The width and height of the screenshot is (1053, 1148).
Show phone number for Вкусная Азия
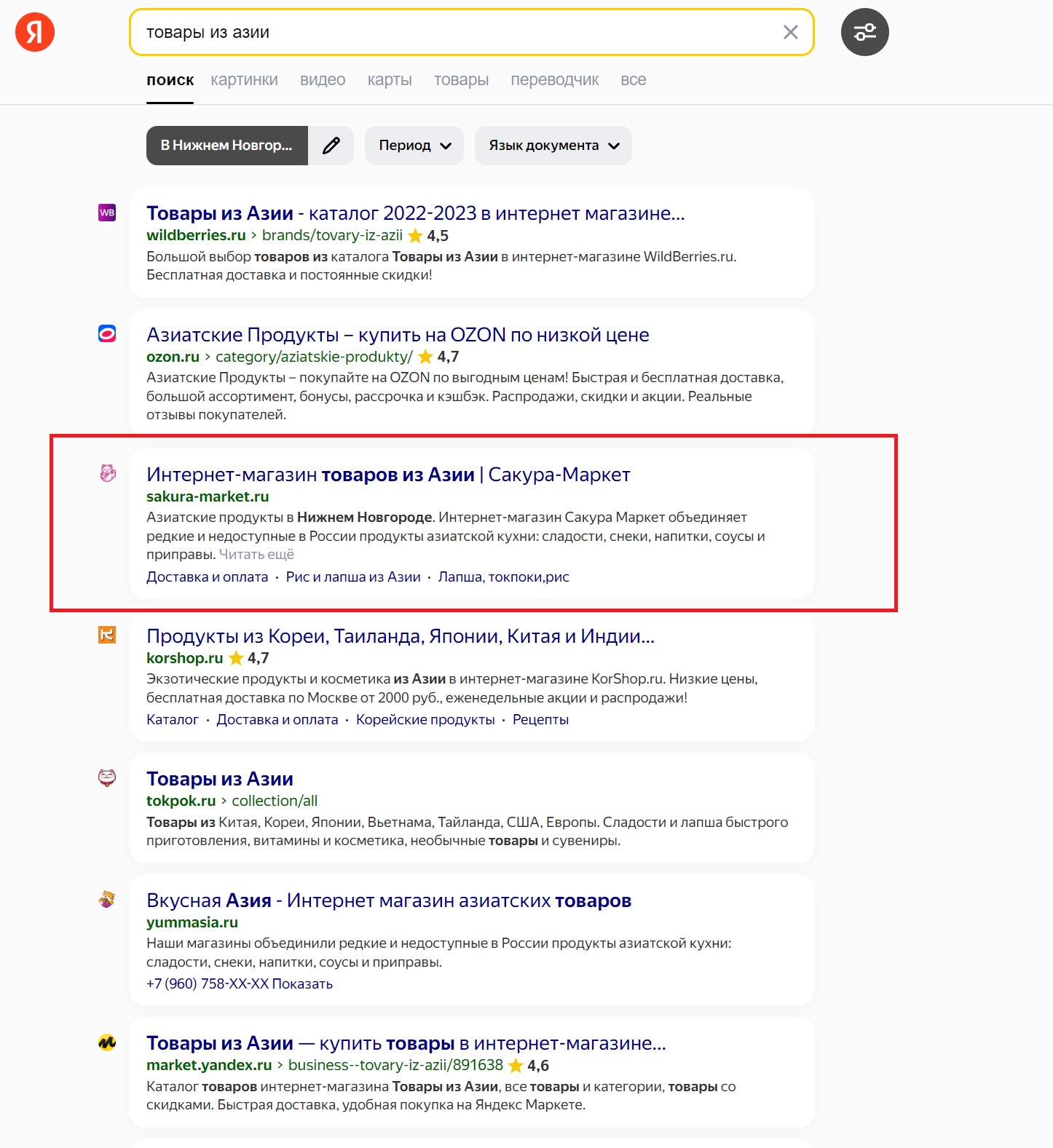[301, 984]
